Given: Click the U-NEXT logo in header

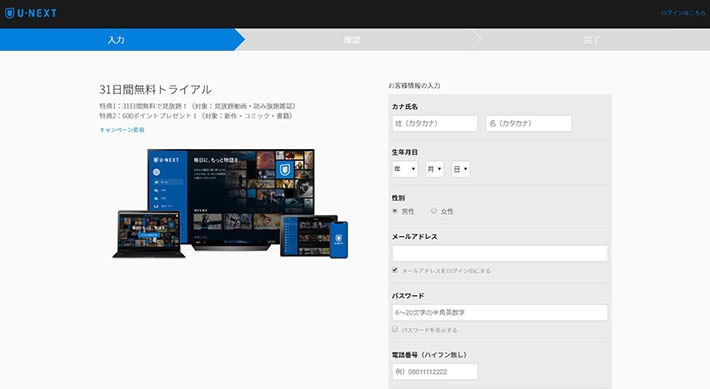Looking at the screenshot, I should coord(31,13).
